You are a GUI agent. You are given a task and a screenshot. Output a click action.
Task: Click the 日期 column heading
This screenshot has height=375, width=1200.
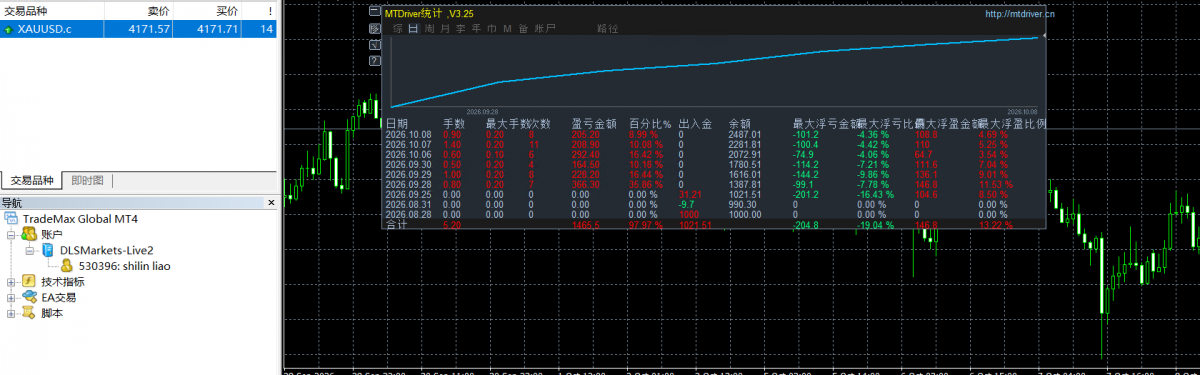[396, 124]
